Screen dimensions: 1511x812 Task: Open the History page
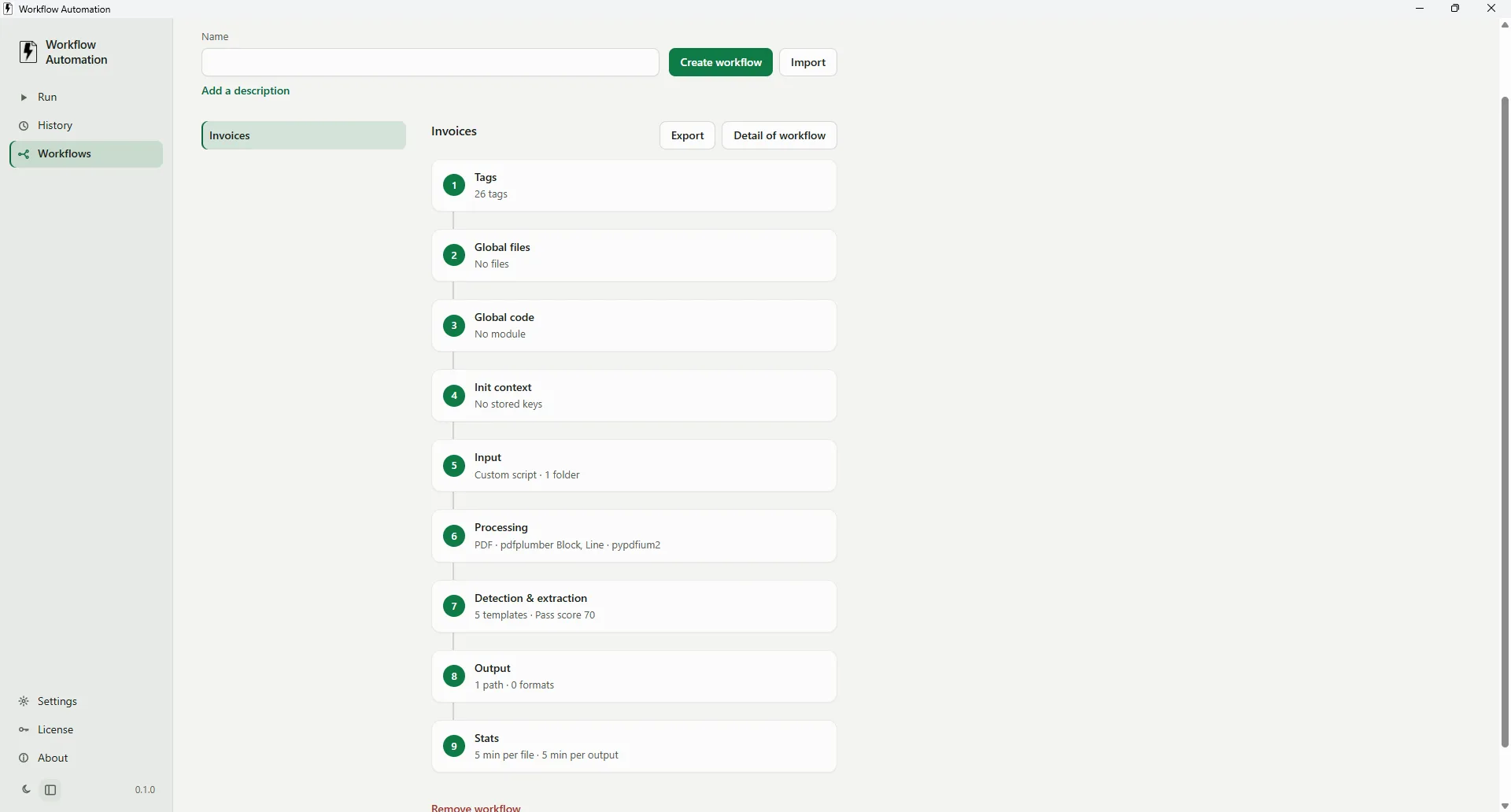coord(87,126)
